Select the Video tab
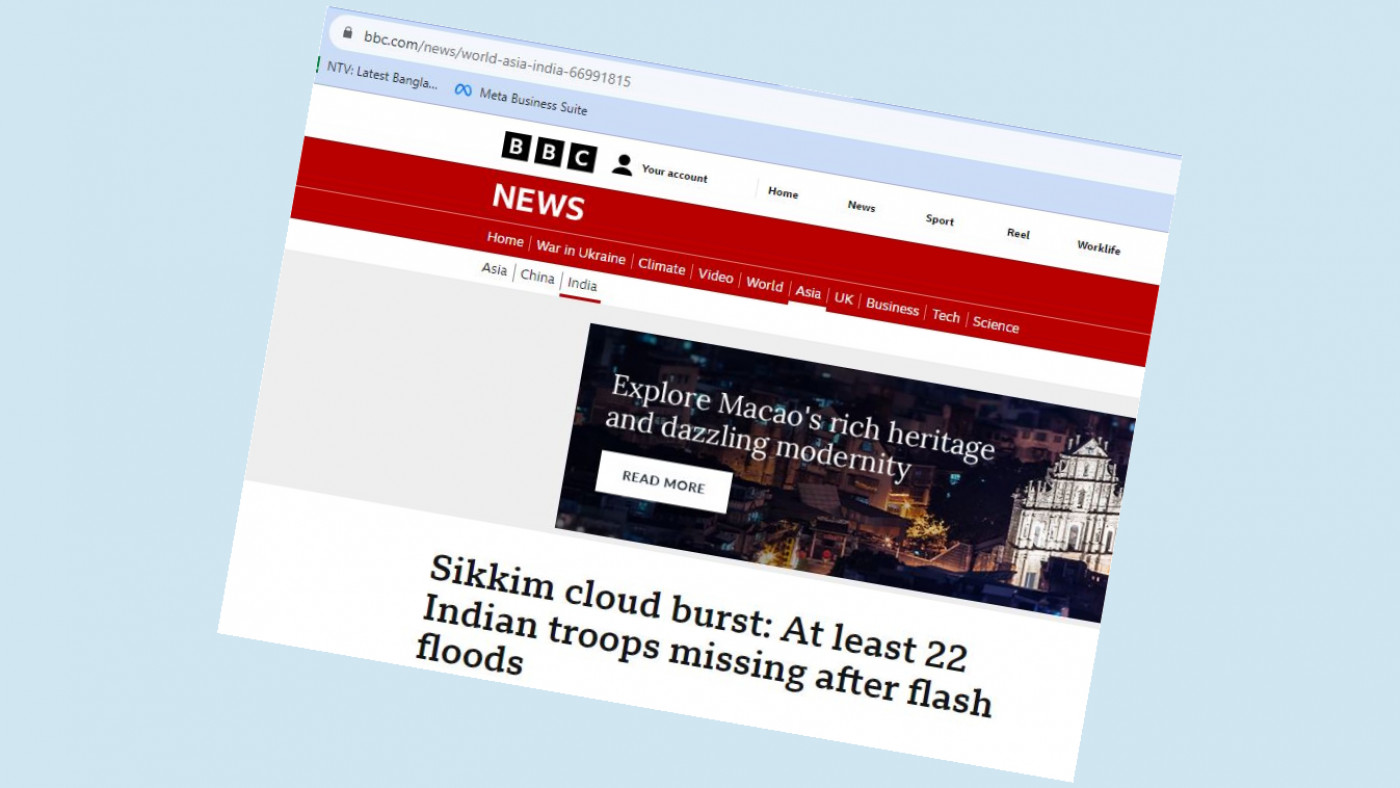Viewport: 1400px width, 788px height. point(716,276)
